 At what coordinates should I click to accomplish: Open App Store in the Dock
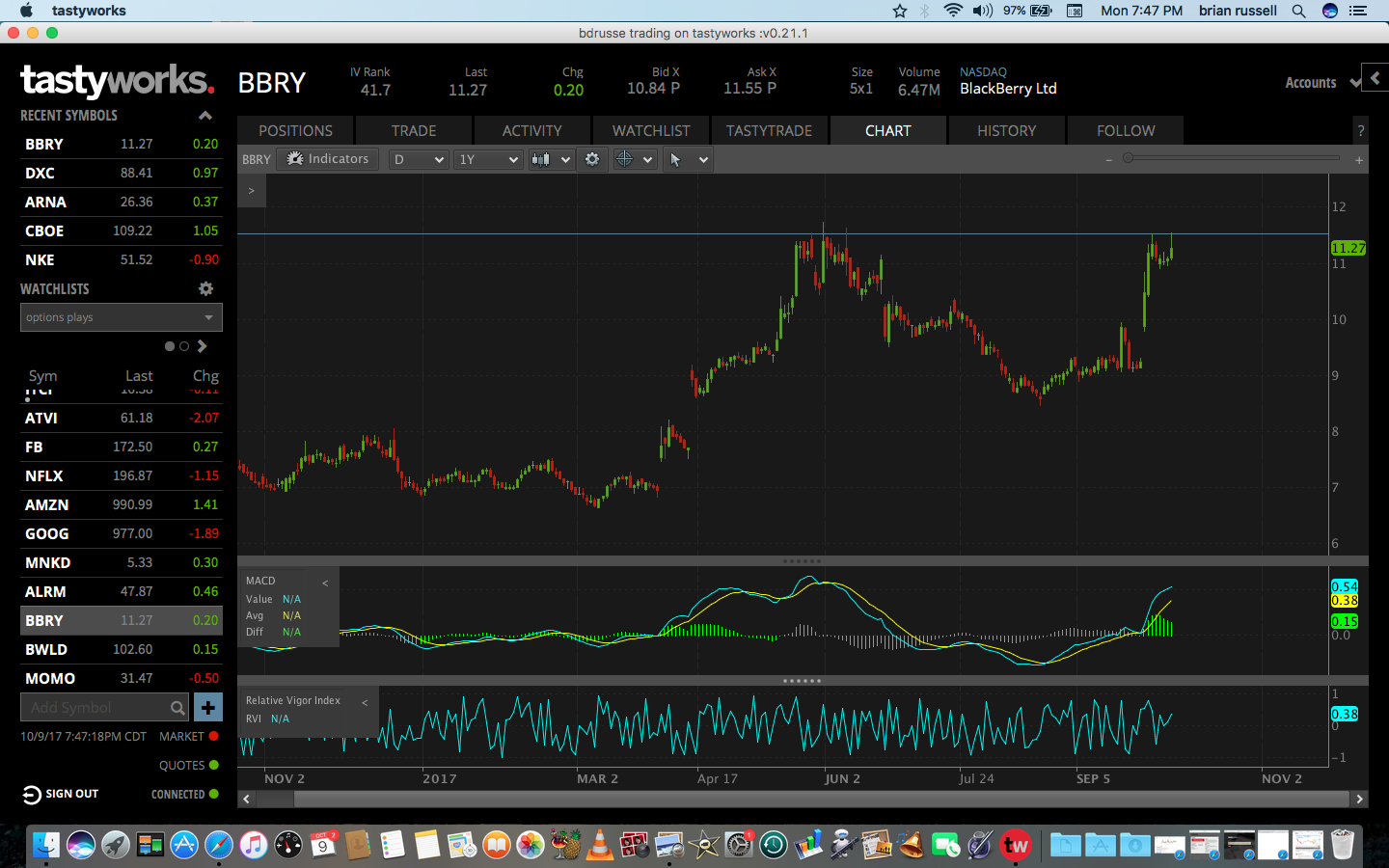[184, 846]
